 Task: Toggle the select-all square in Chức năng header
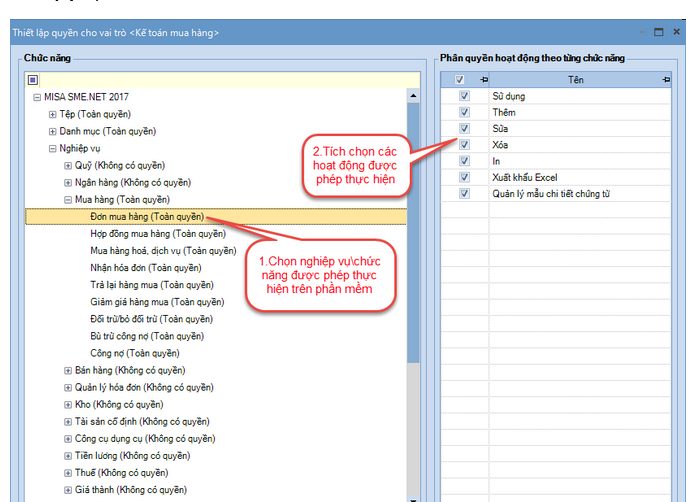pos(33,80)
